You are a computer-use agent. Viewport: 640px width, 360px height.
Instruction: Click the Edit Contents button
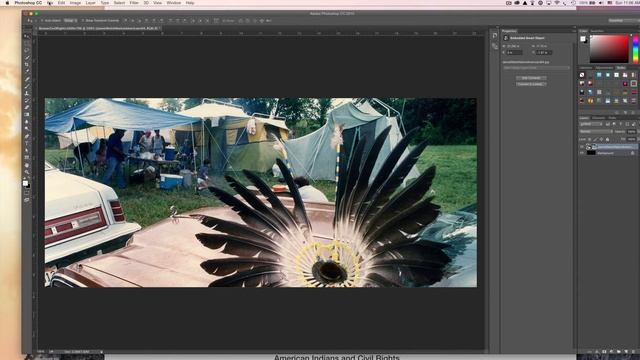(531, 78)
